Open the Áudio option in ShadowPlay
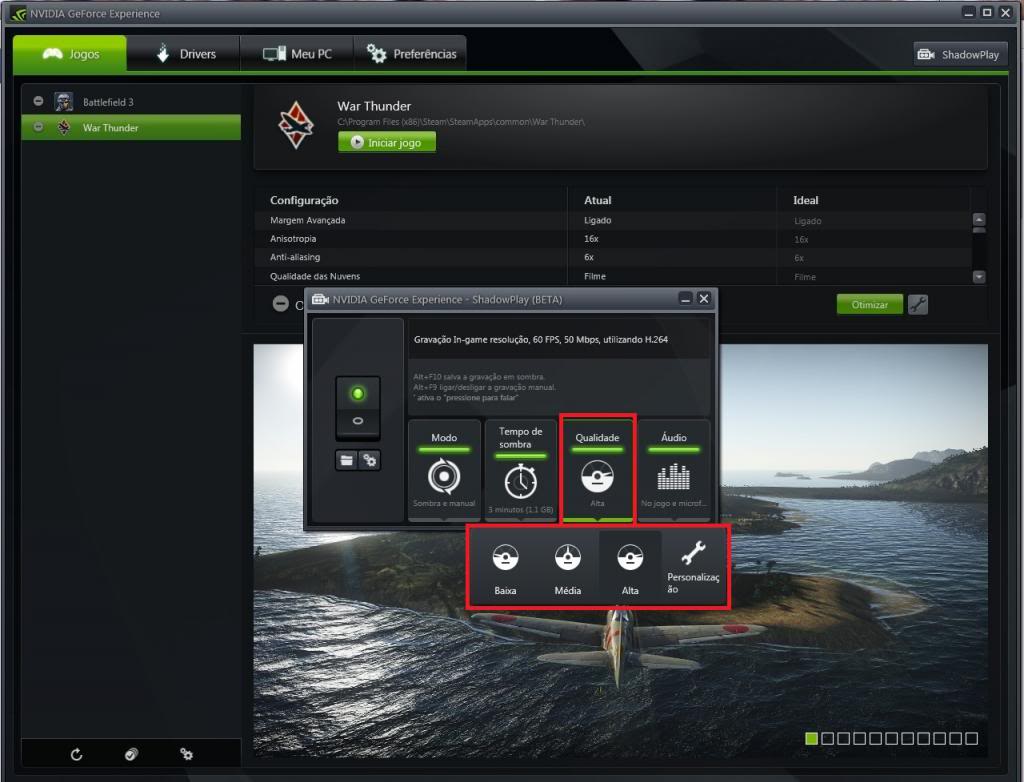Screen dimensions: 1024x782 (673, 470)
